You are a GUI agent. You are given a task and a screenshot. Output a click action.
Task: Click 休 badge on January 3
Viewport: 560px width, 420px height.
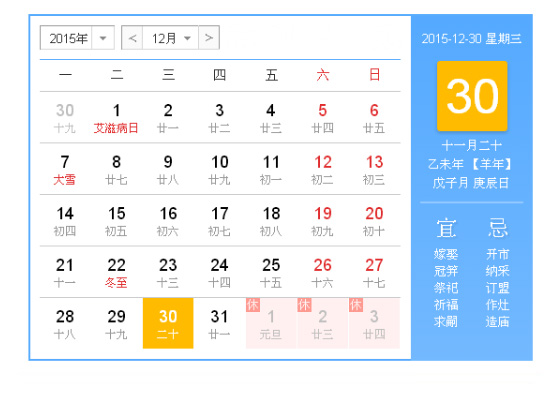(x=356, y=305)
